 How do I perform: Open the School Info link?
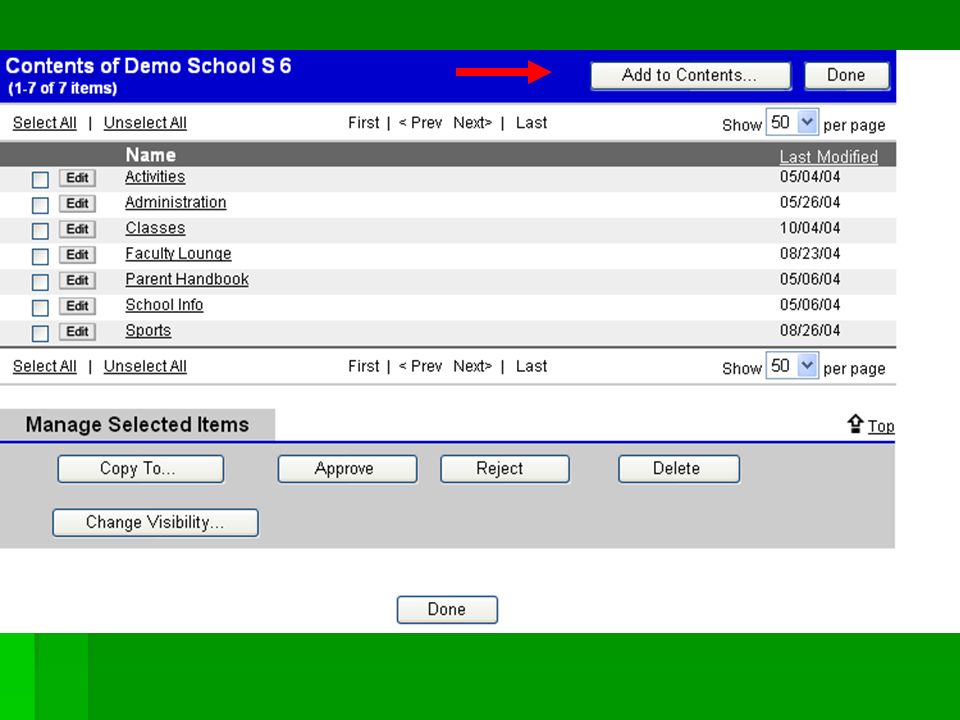point(164,305)
